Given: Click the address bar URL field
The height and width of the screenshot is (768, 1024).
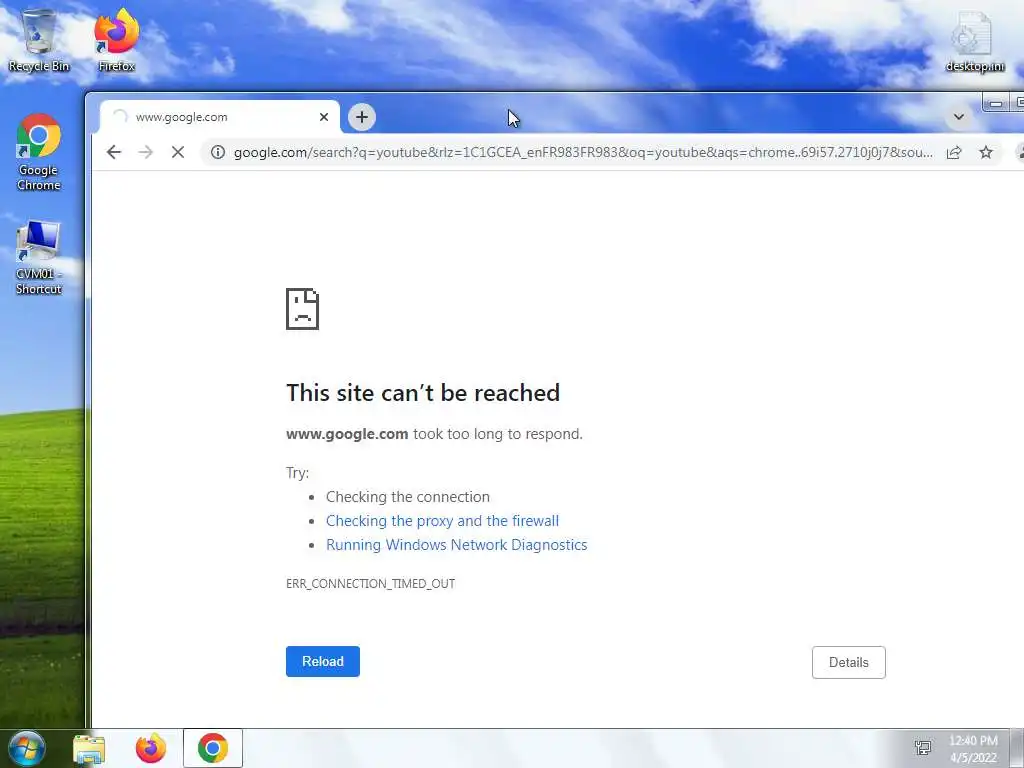Looking at the screenshot, I should (583, 152).
